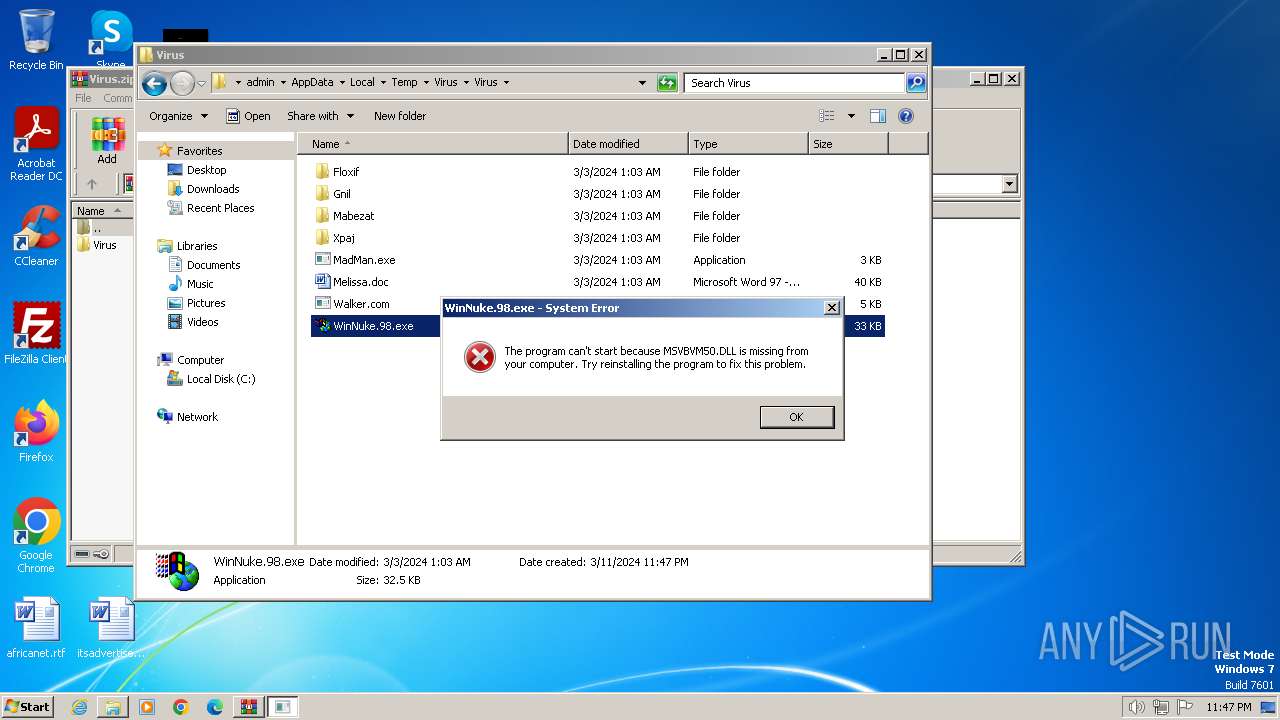
Task: Open the CCleaner desktop shortcut
Action: tap(36, 236)
